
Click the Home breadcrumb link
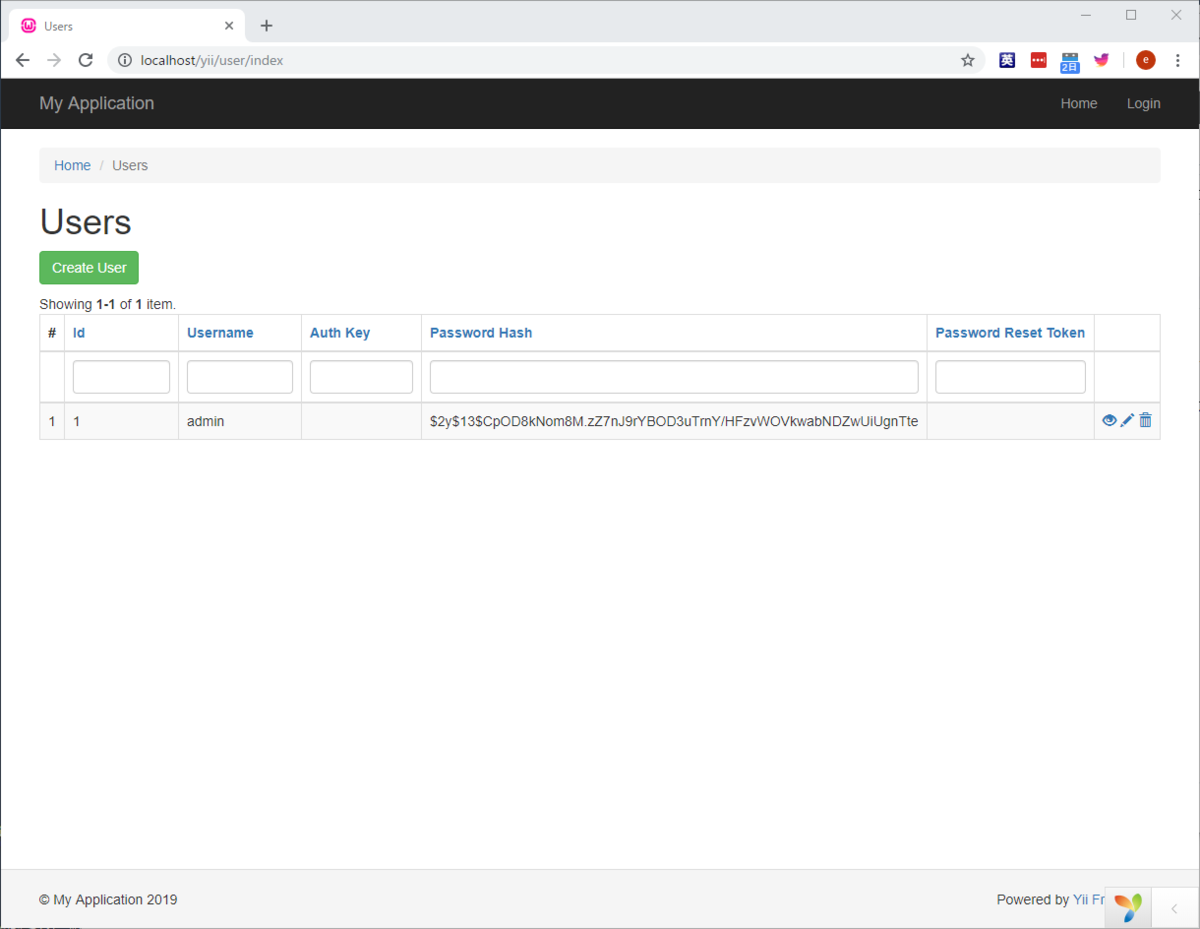click(x=72, y=165)
